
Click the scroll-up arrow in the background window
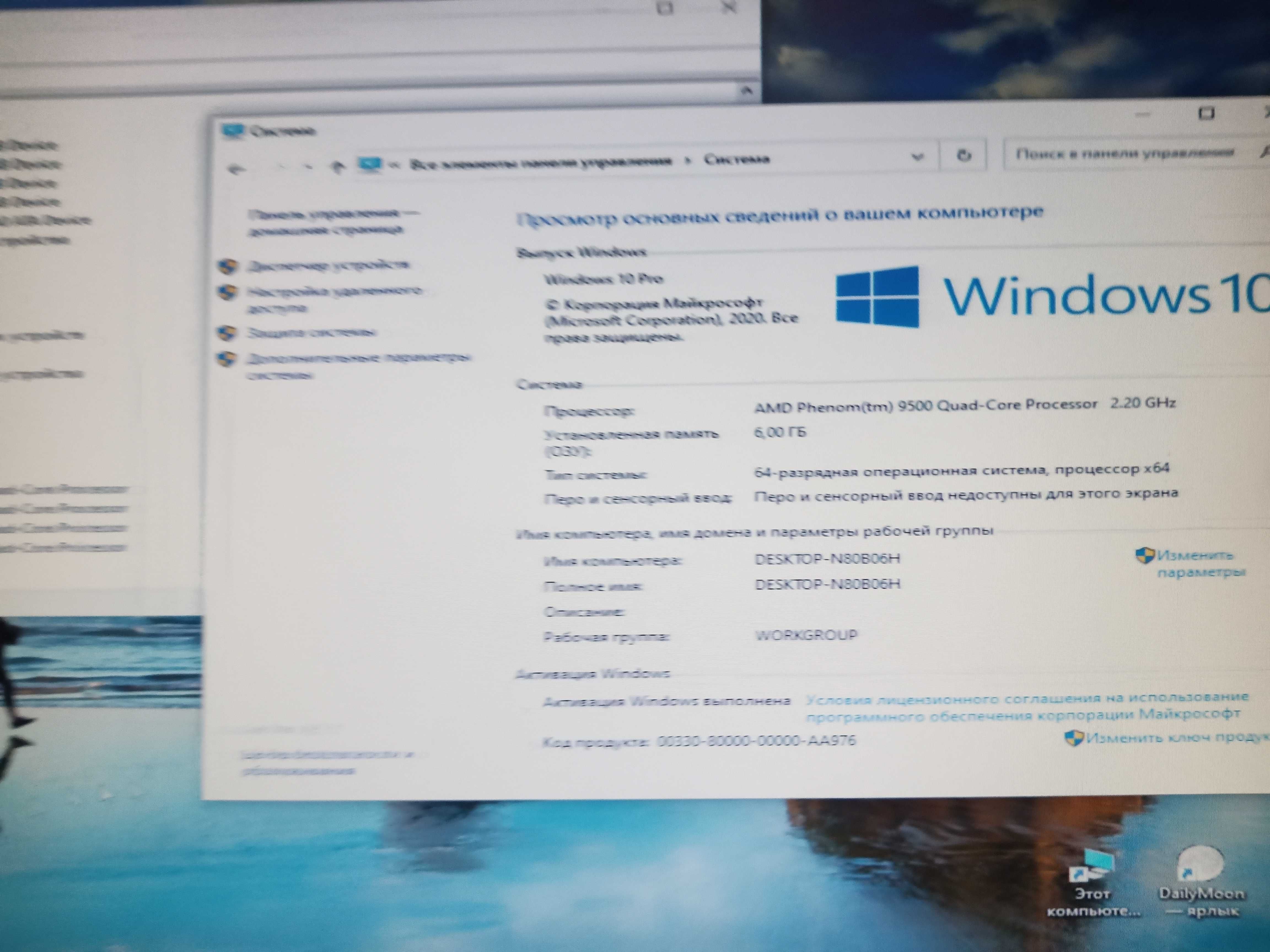747,90
